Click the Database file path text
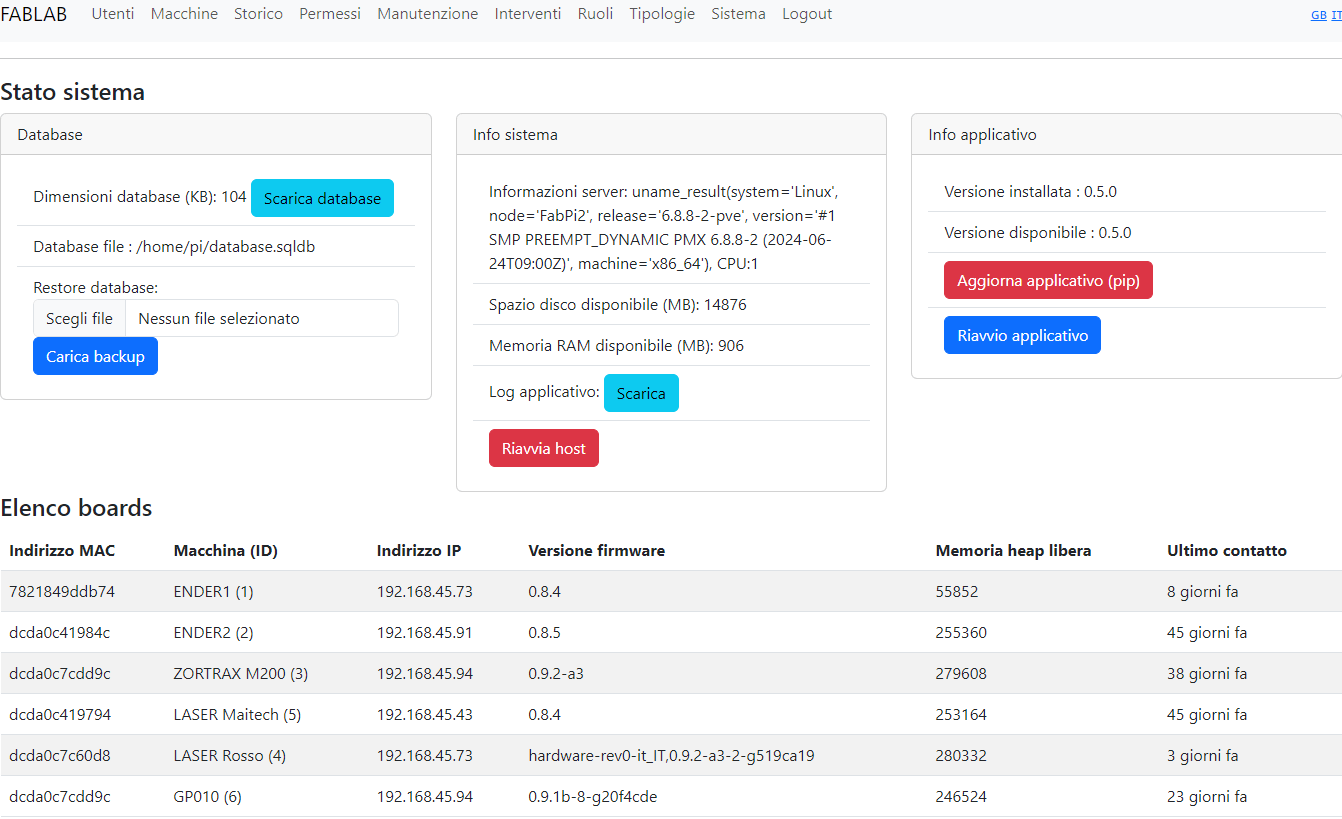Screen dimensions: 1342x819 tap(174, 246)
